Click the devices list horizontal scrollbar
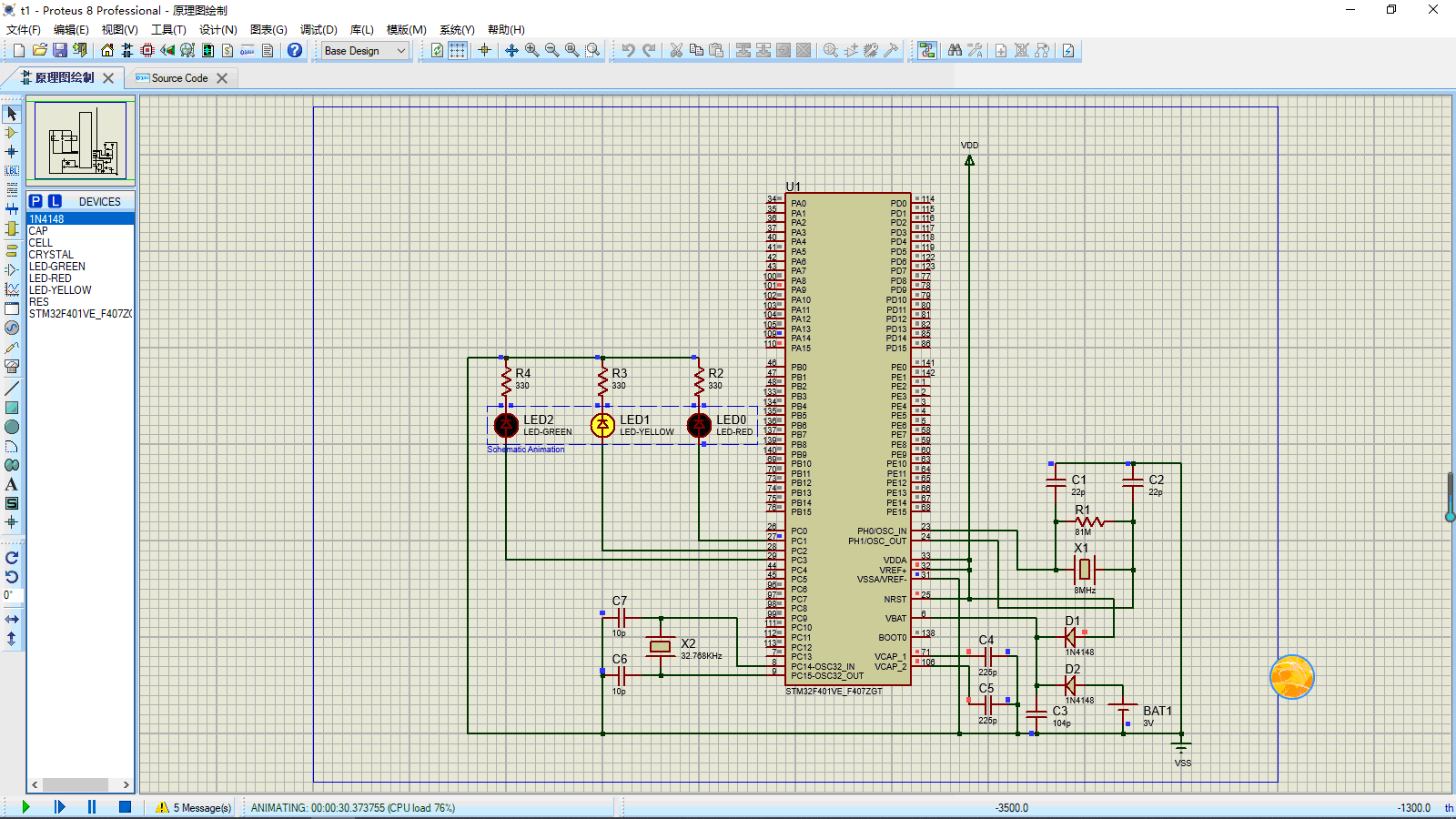This screenshot has height=819, width=1456. [76, 784]
